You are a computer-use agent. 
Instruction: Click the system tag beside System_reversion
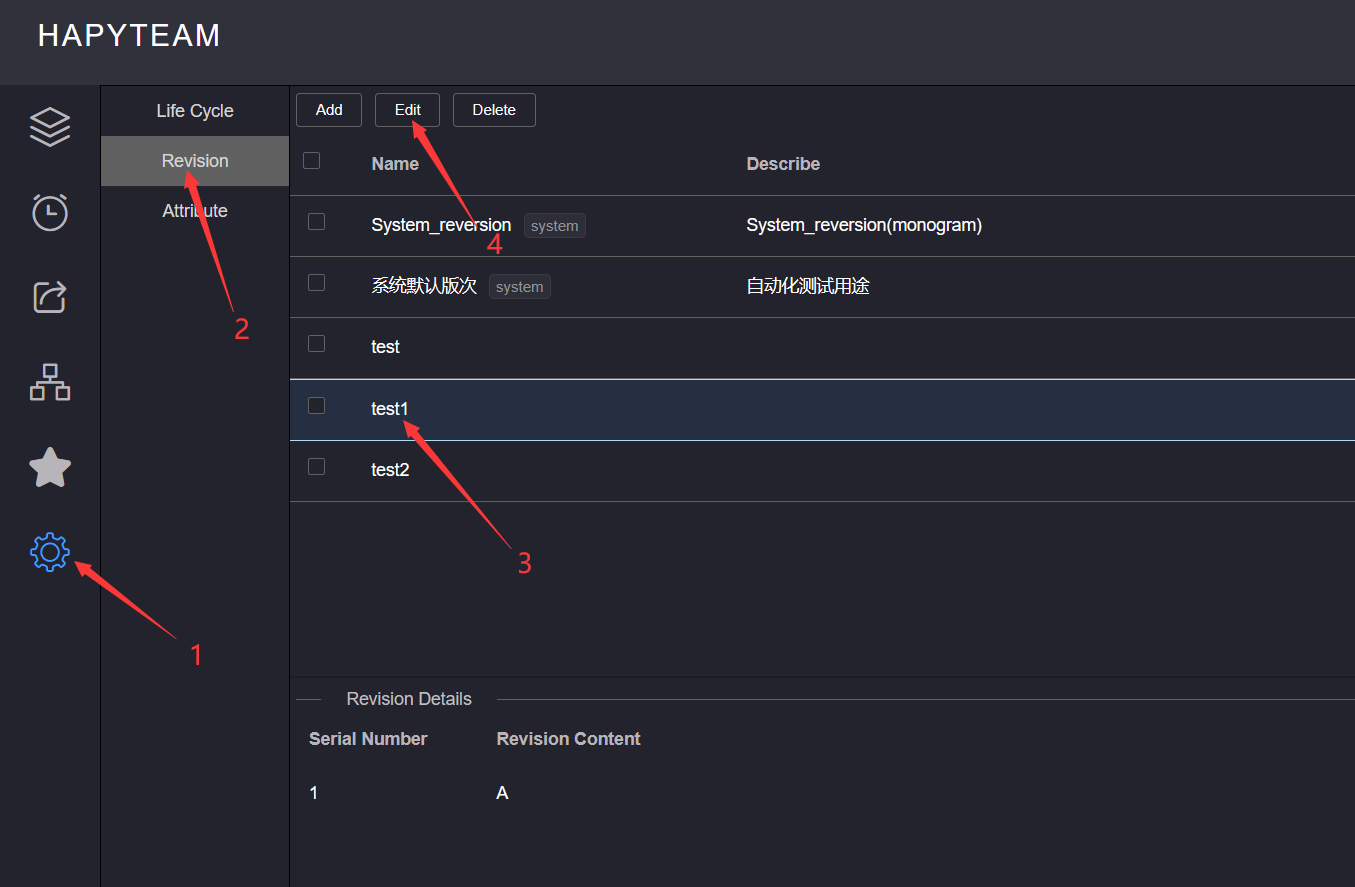[x=555, y=226]
